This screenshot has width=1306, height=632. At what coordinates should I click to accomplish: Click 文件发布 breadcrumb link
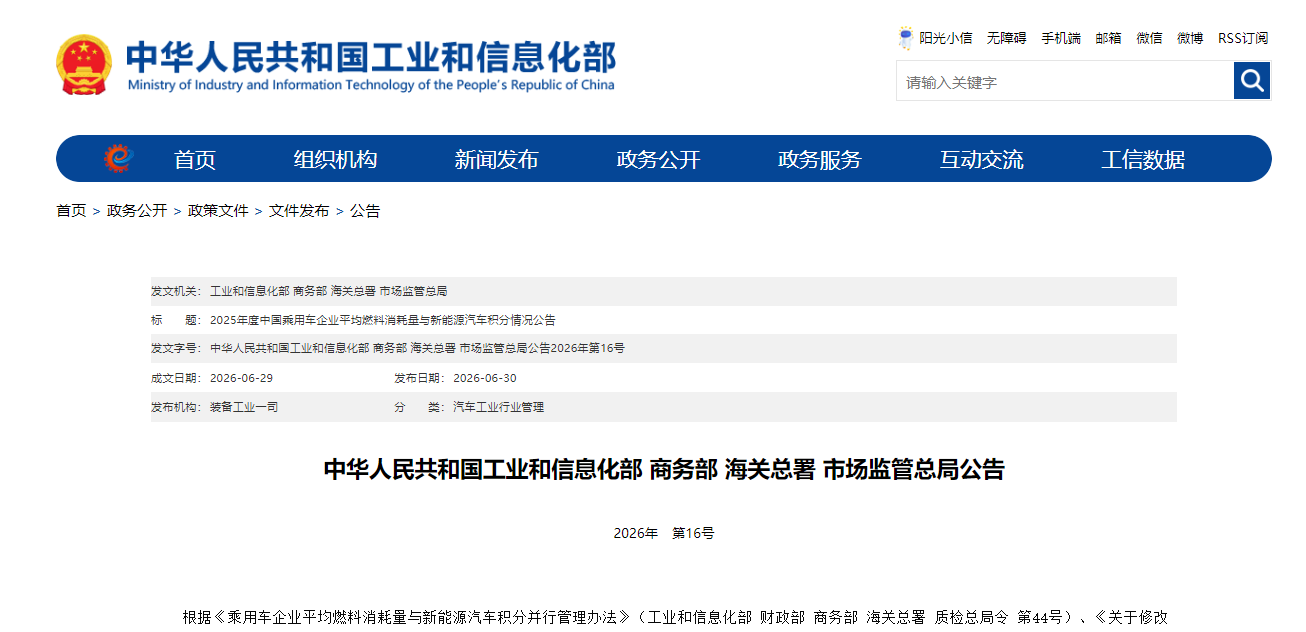coord(299,211)
